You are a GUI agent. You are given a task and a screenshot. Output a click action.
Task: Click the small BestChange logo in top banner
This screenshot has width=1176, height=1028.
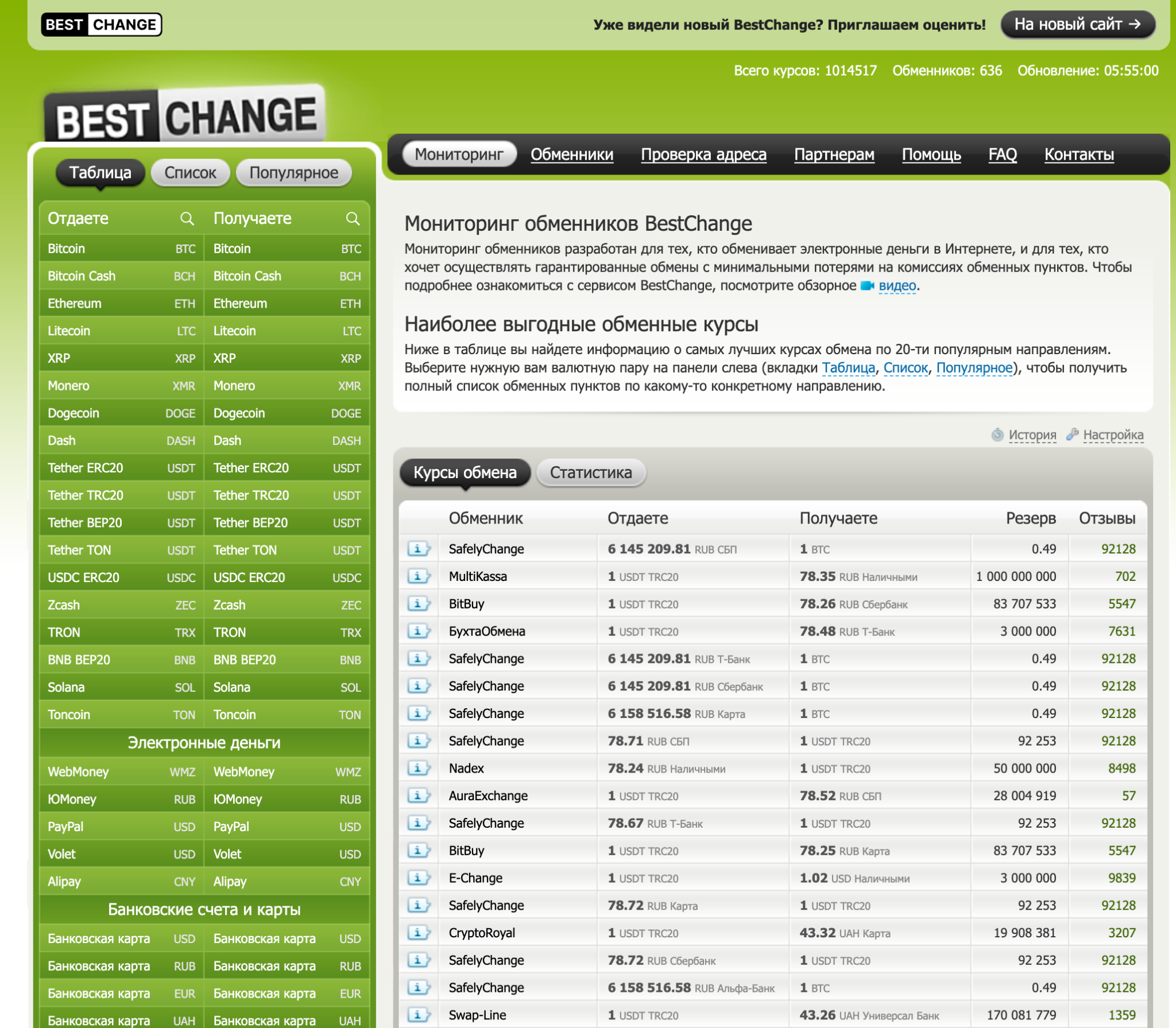click(x=101, y=25)
